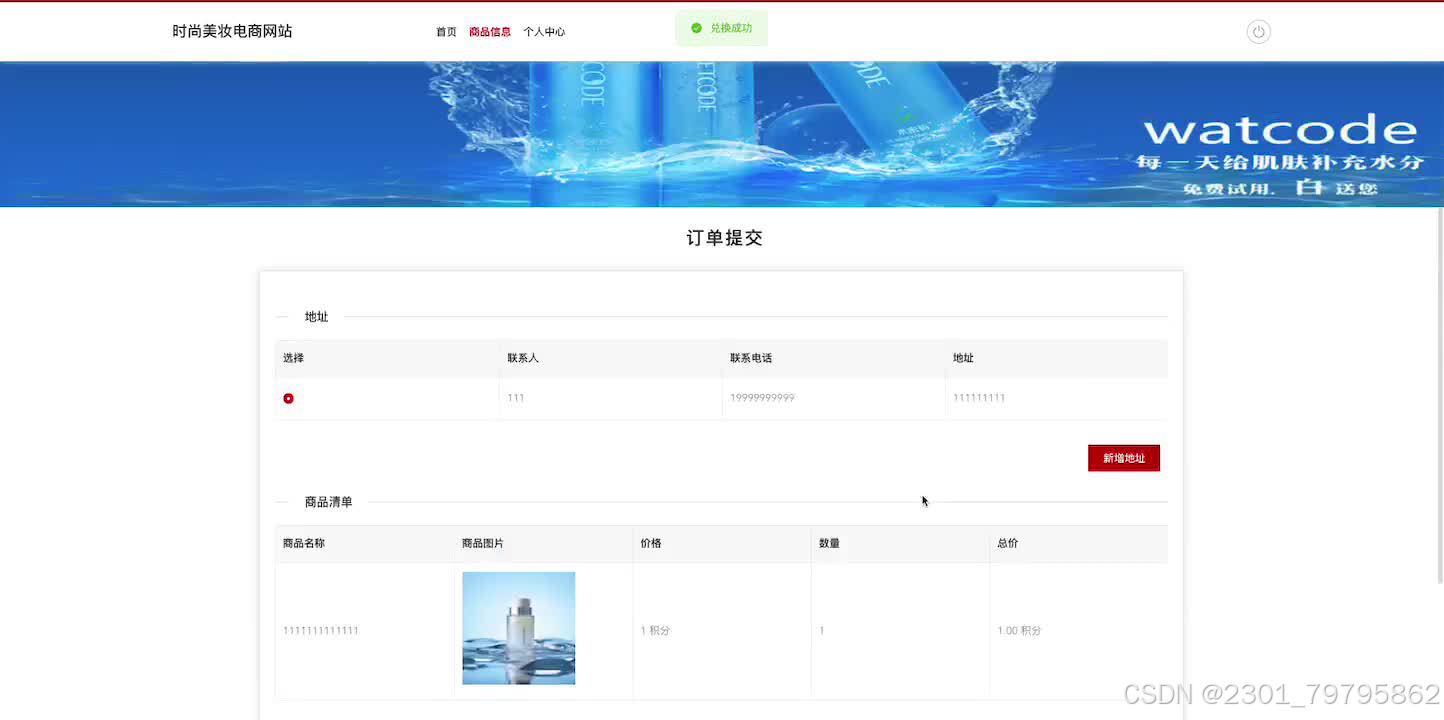Click the 新增地址 button

(x=1124, y=458)
